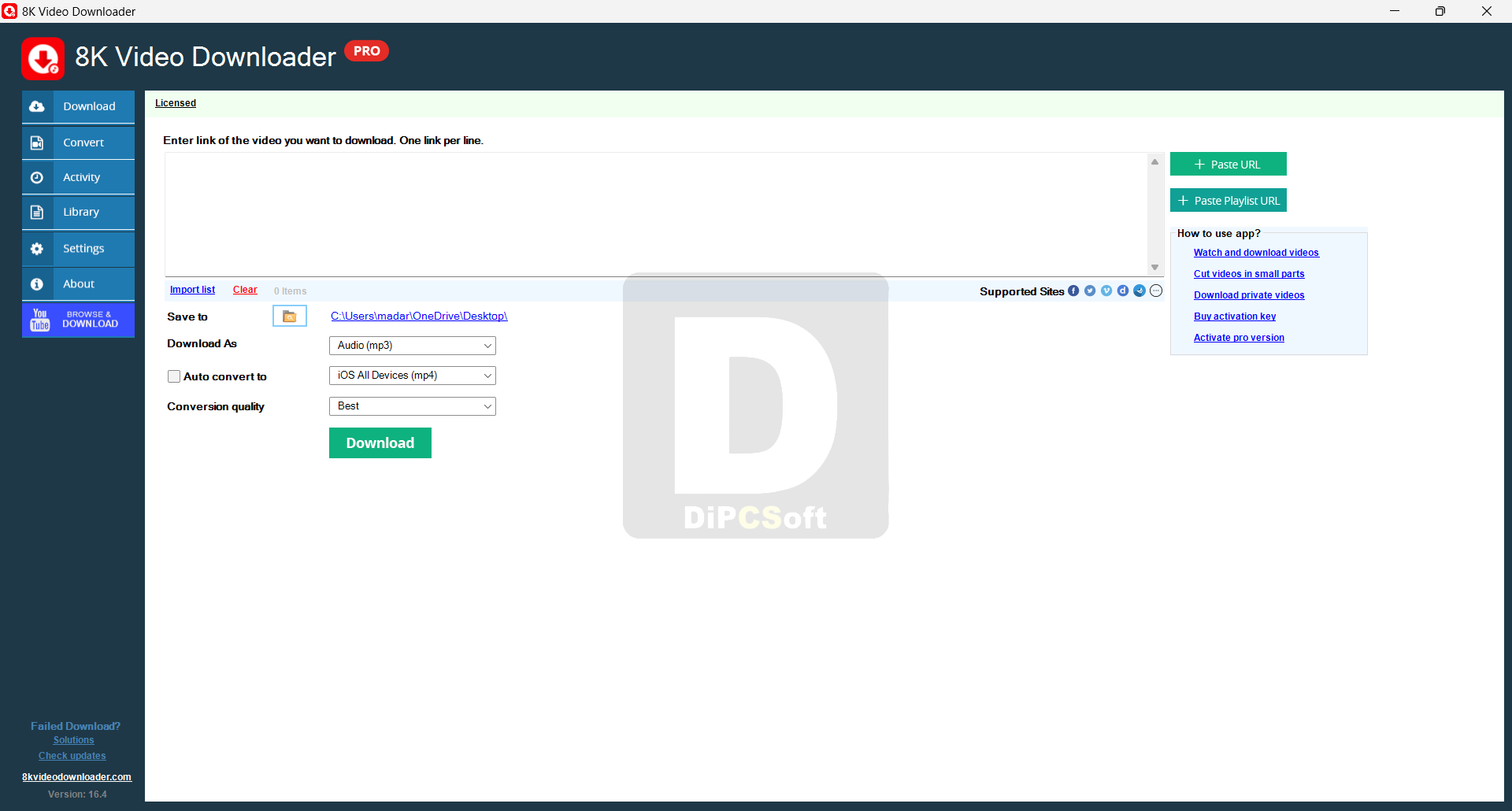This screenshot has width=1512, height=811.
Task: Open the Activity section label
Action: point(82,177)
